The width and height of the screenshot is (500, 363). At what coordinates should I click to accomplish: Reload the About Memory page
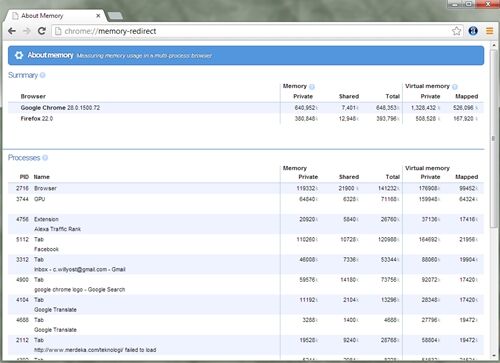pos(42,31)
